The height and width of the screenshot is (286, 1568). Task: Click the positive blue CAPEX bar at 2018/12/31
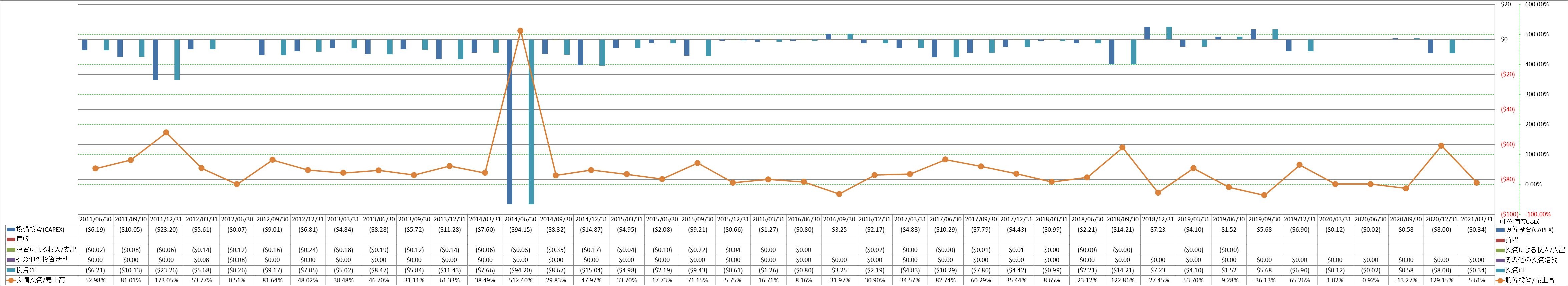pos(1147,33)
